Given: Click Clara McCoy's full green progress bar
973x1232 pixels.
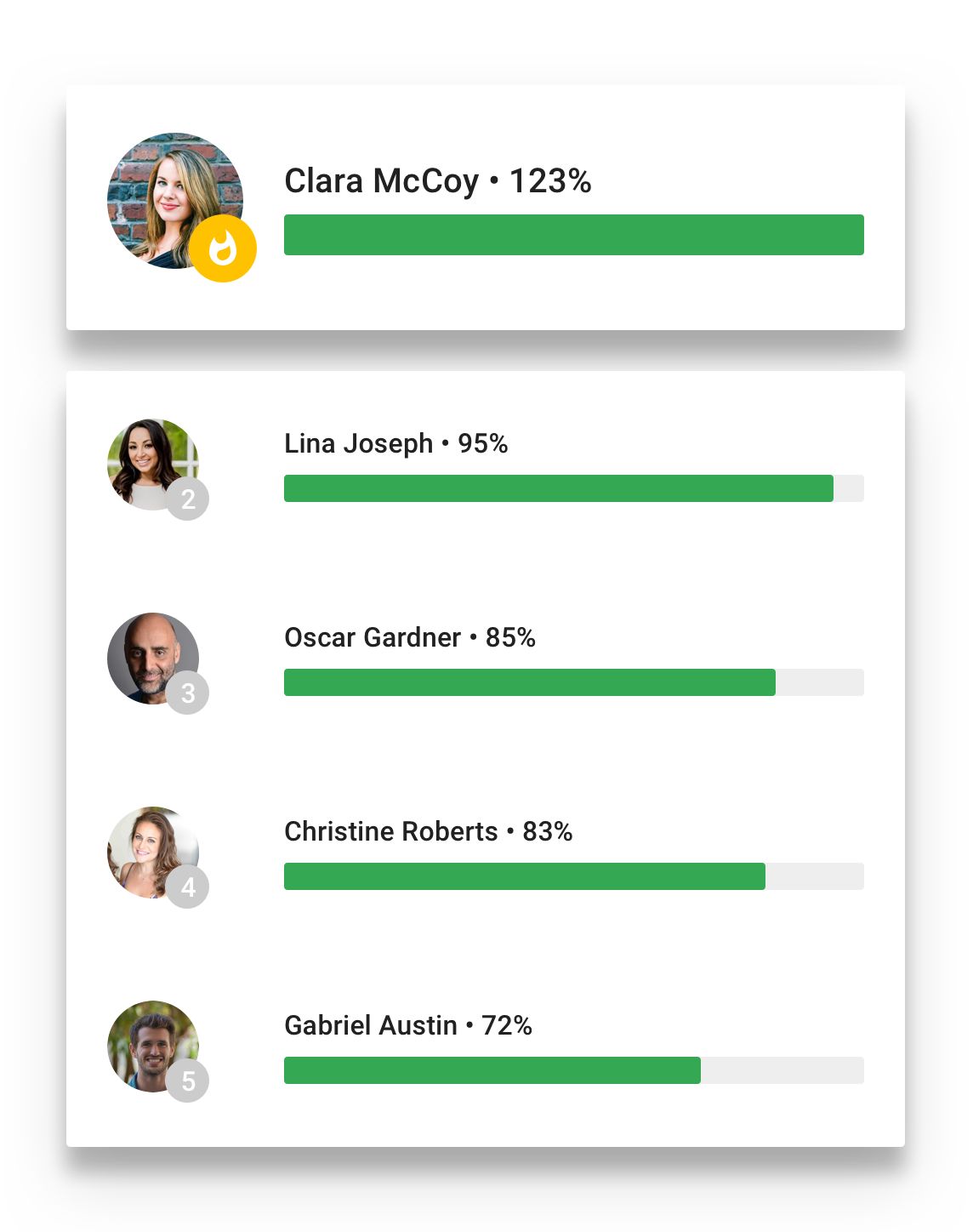Looking at the screenshot, I should coord(573,235).
